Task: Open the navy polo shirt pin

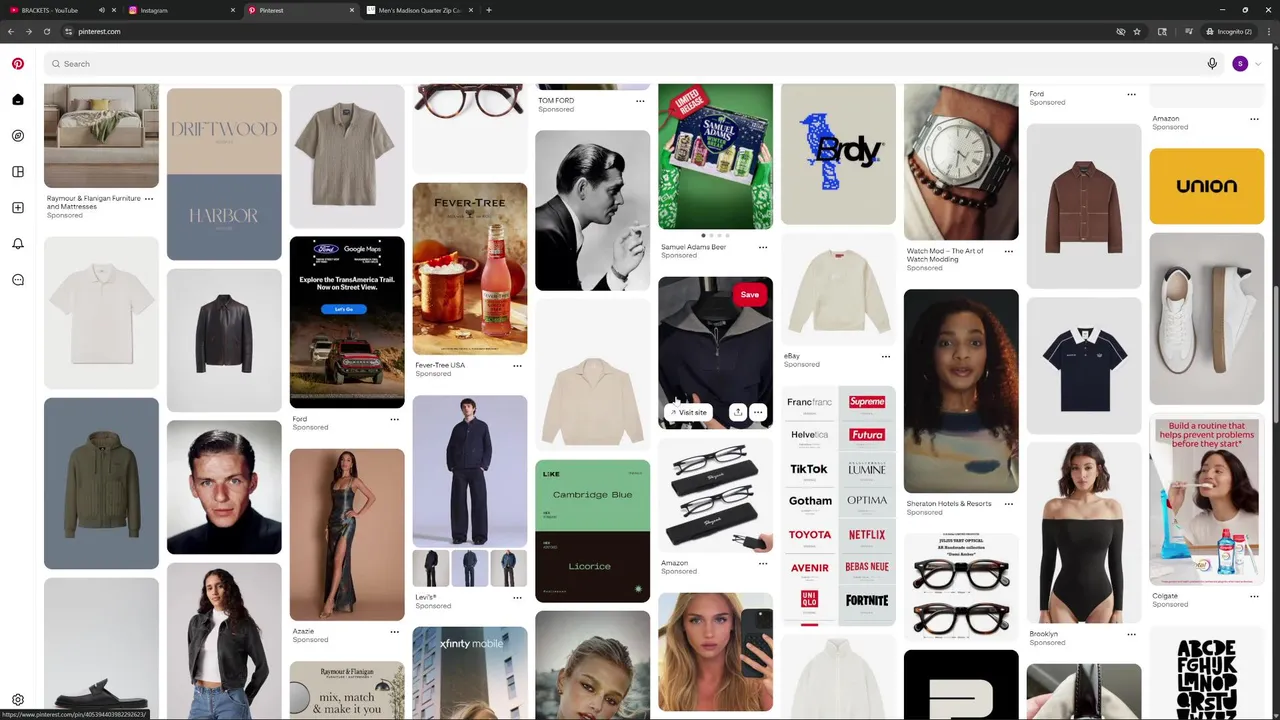Action: tap(1084, 366)
